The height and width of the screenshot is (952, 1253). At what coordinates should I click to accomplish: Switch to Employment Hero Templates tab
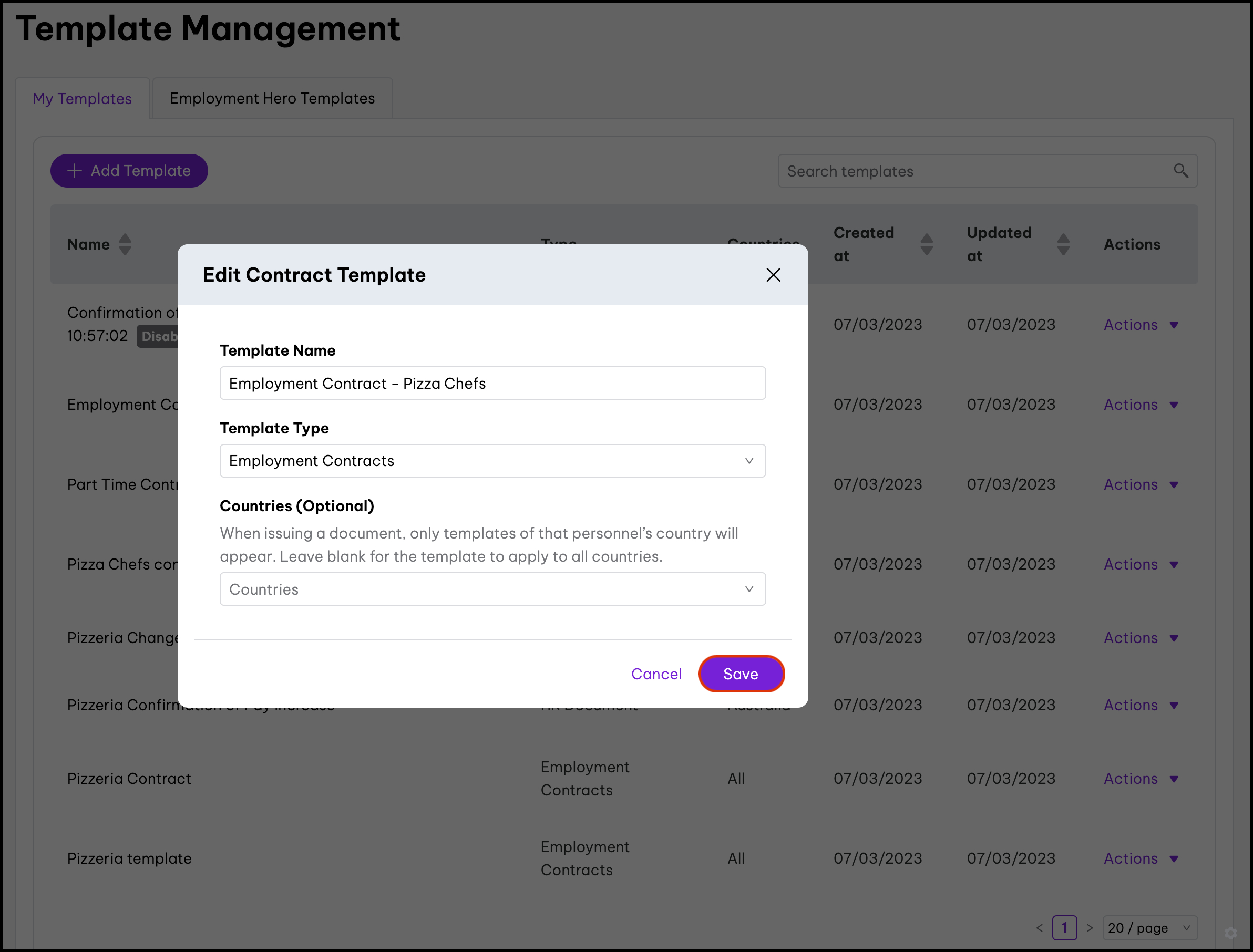point(272,98)
